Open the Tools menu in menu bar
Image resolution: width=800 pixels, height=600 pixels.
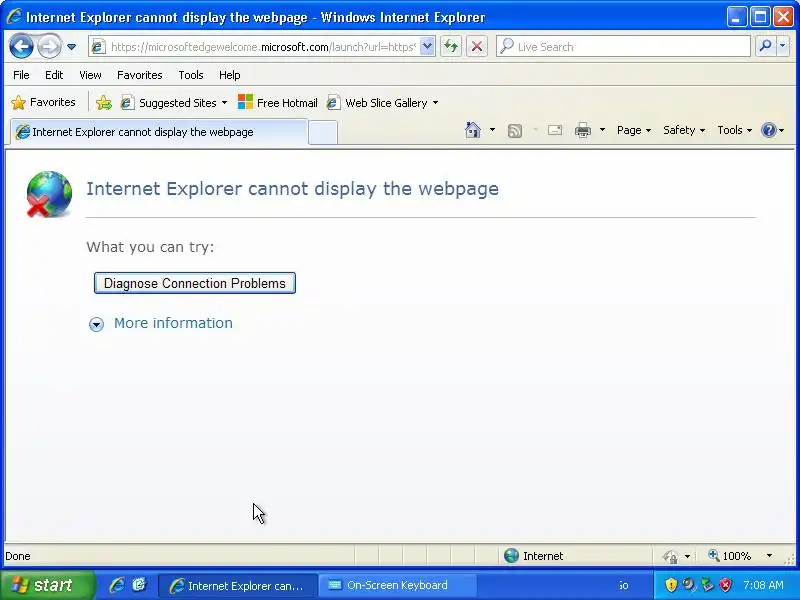point(191,75)
